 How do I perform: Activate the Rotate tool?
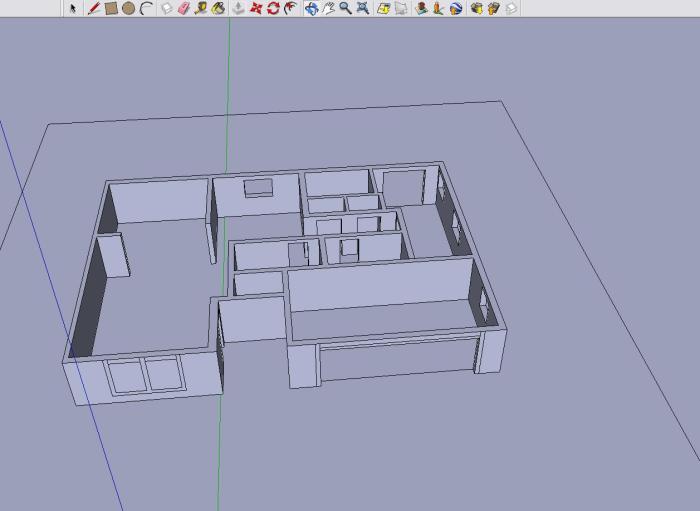click(272, 8)
